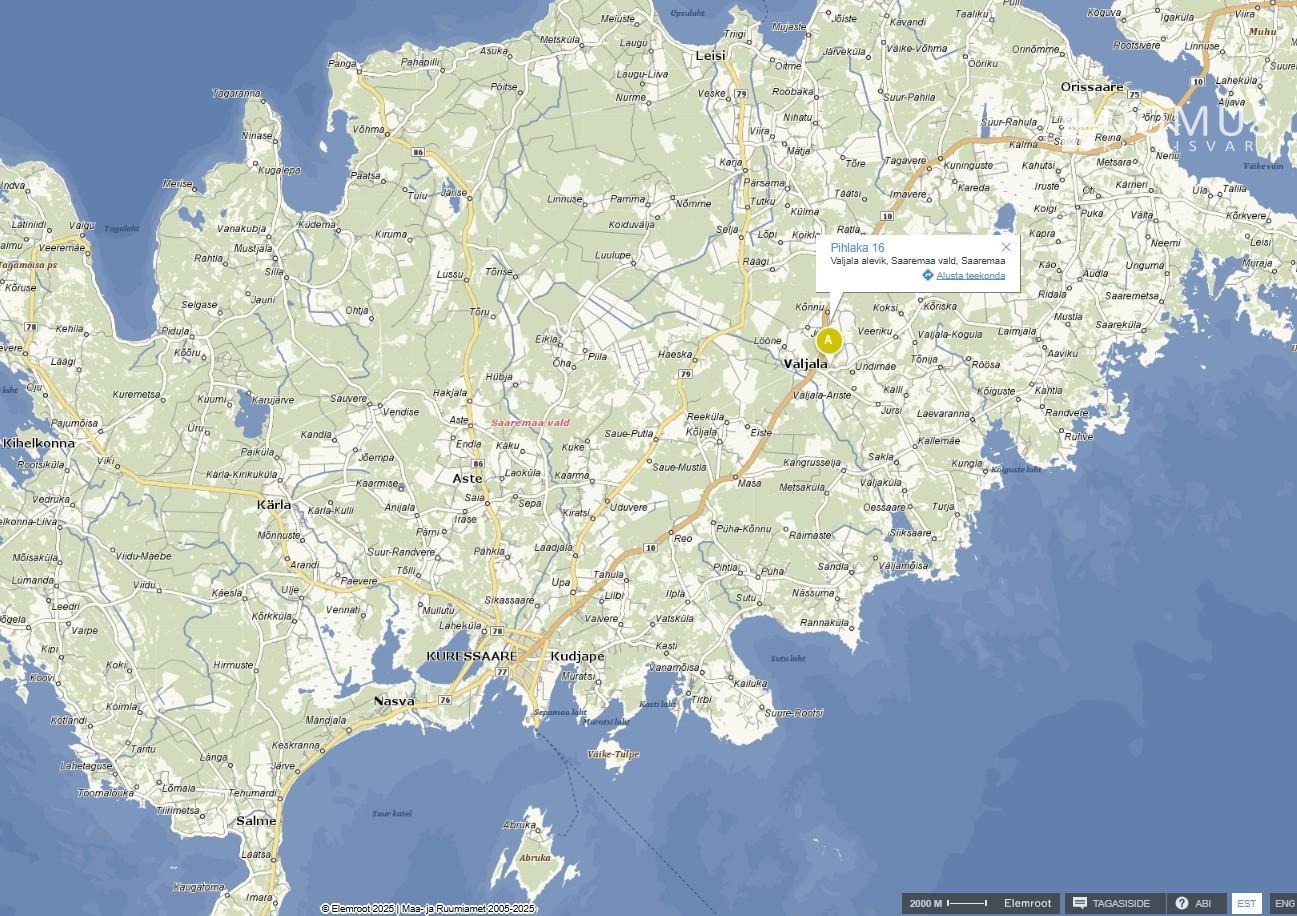
Task: Click the blue route diamond icon
Action: point(928,275)
